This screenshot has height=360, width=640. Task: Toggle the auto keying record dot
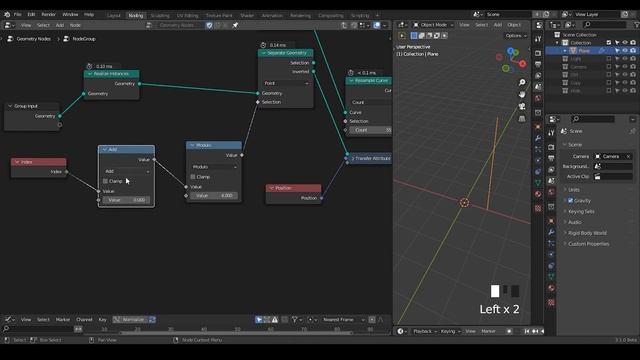(509, 331)
